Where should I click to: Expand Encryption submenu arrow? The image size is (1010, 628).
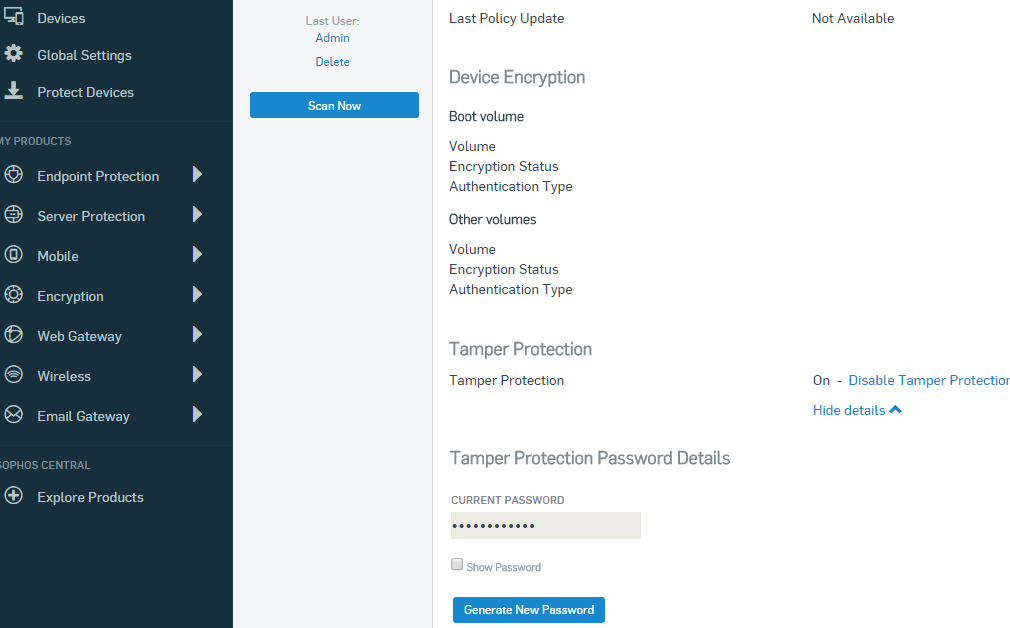click(x=198, y=294)
